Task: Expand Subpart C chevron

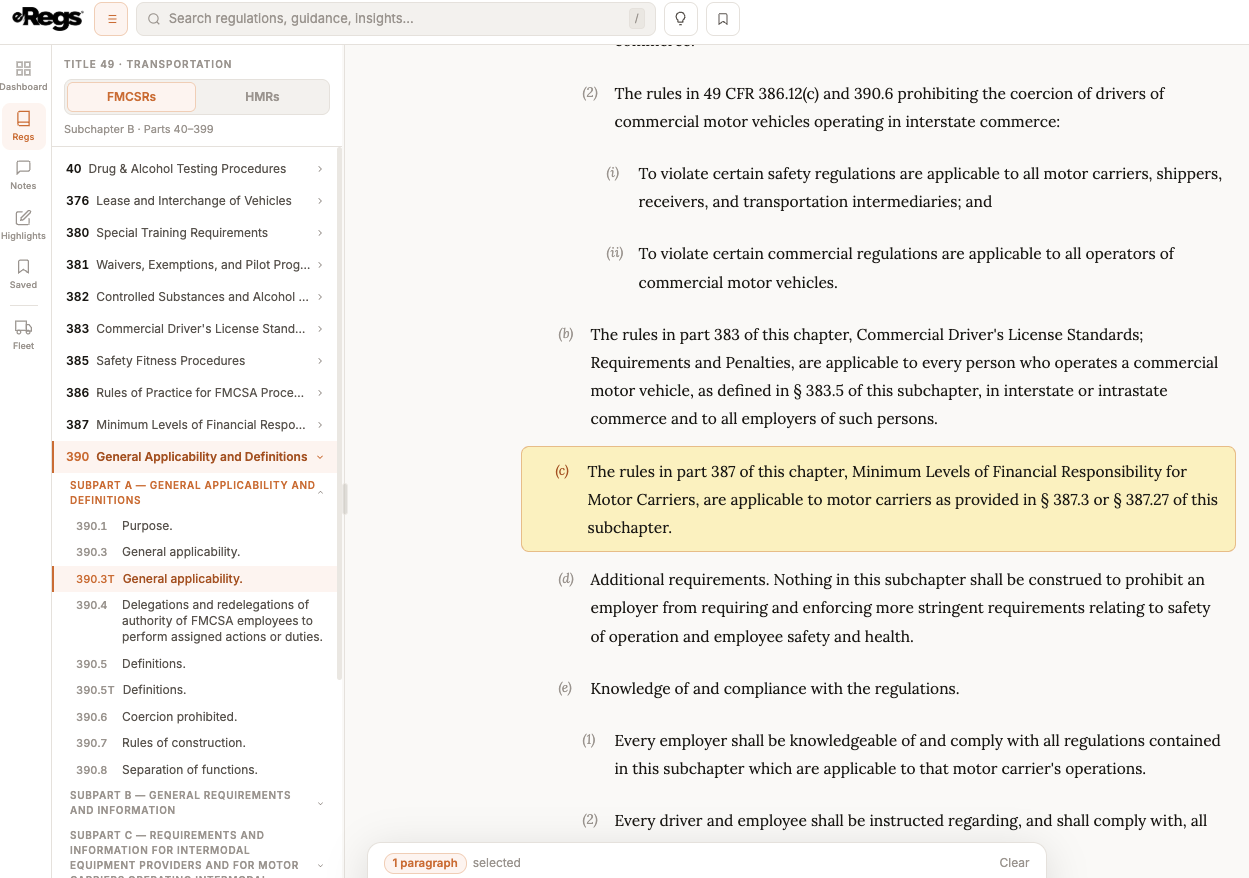Action: pyautogui.click(x=321, y=865)
